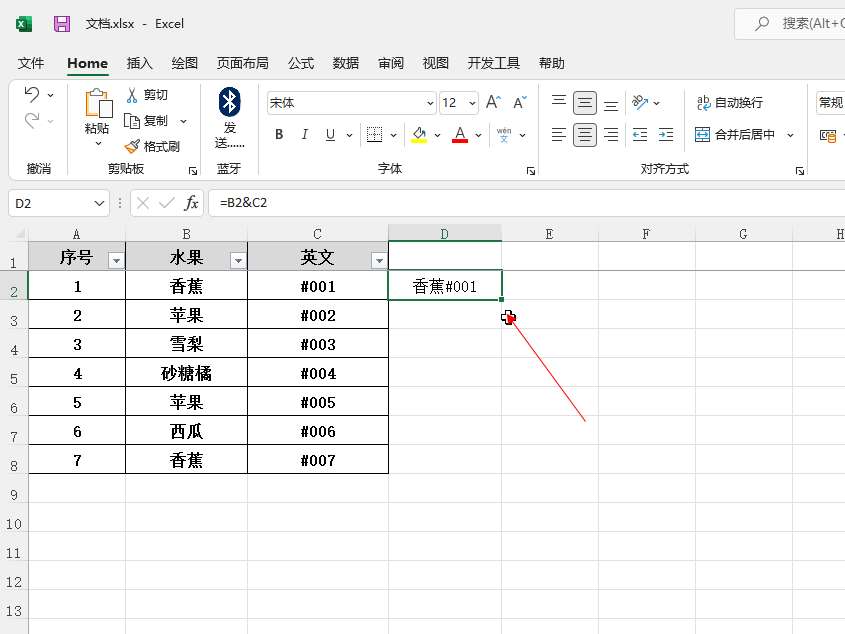The width and height of the screenshot is (845, 634).
Task: Toggle Bold formatting
Action: 279,134
